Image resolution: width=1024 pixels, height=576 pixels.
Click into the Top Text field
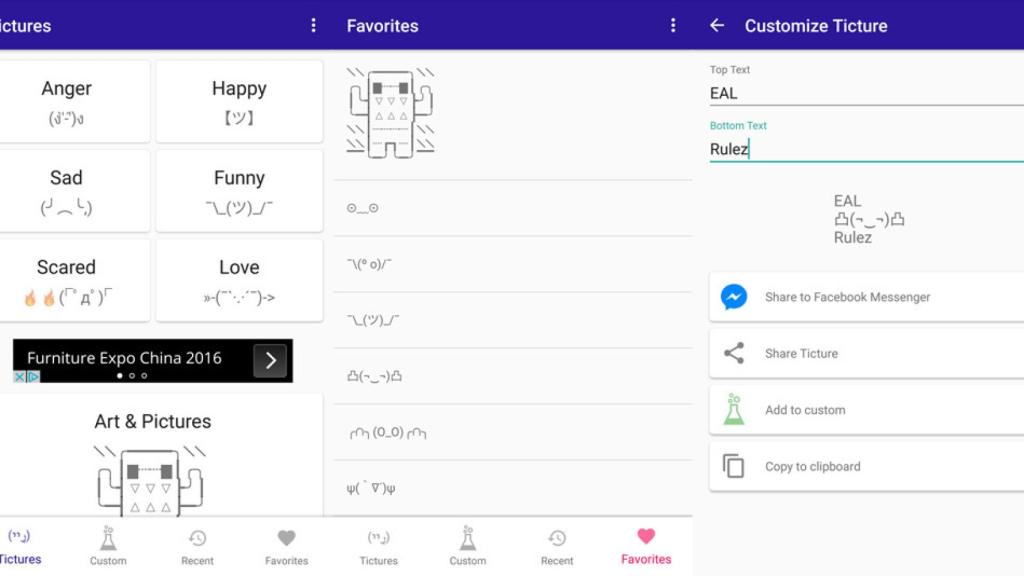pyautogui.click(x=865, y=93)
